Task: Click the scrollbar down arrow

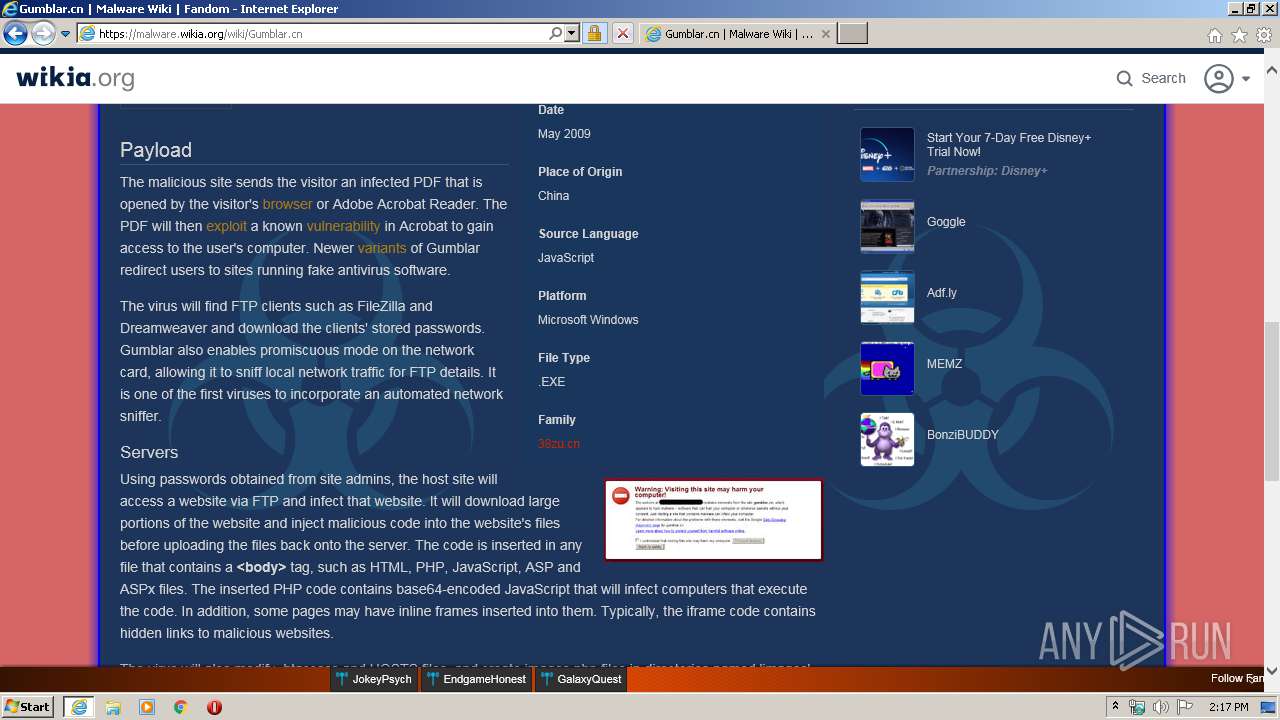Action: point(1272,670)
